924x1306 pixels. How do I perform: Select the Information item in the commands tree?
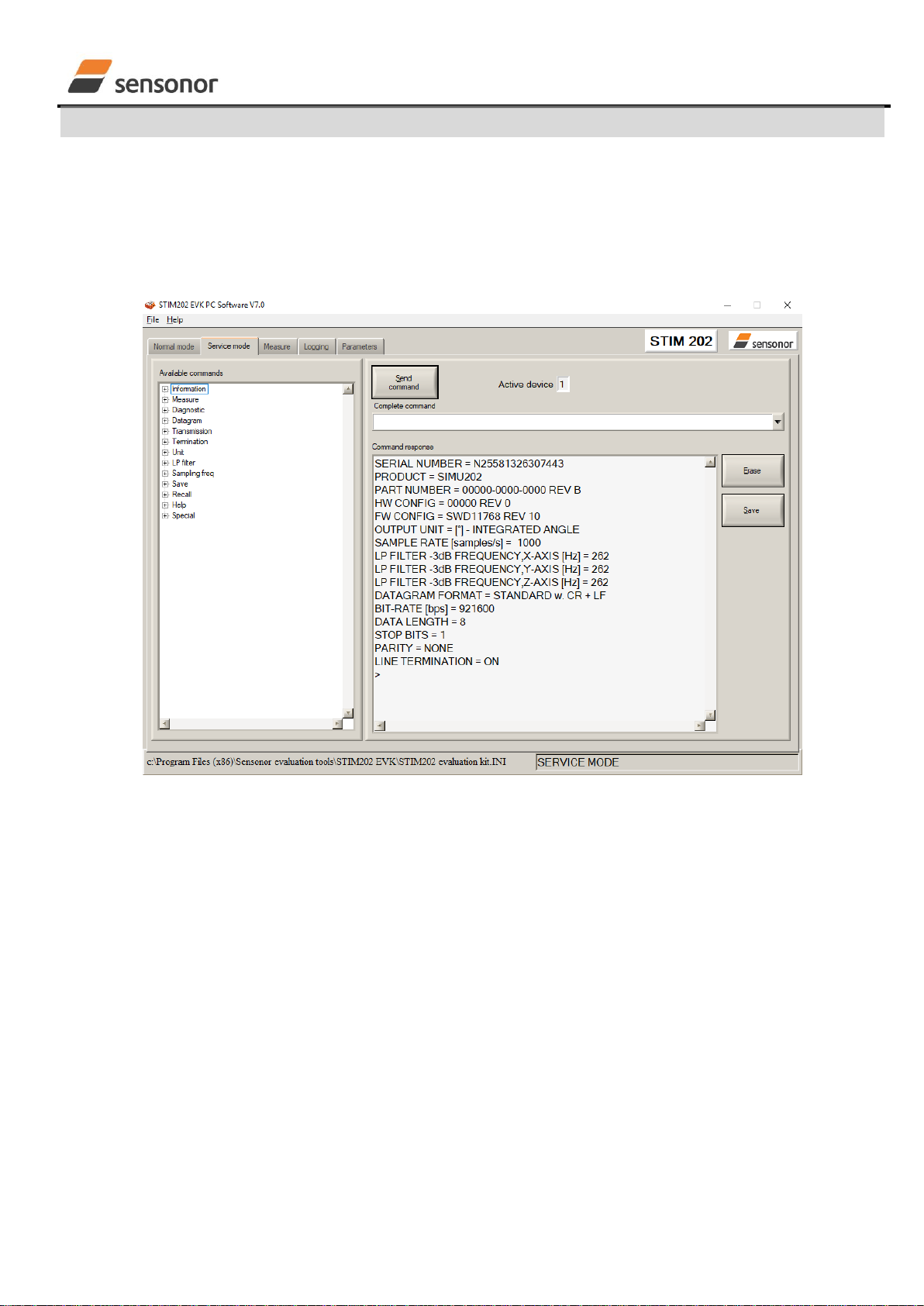[189, 389]
